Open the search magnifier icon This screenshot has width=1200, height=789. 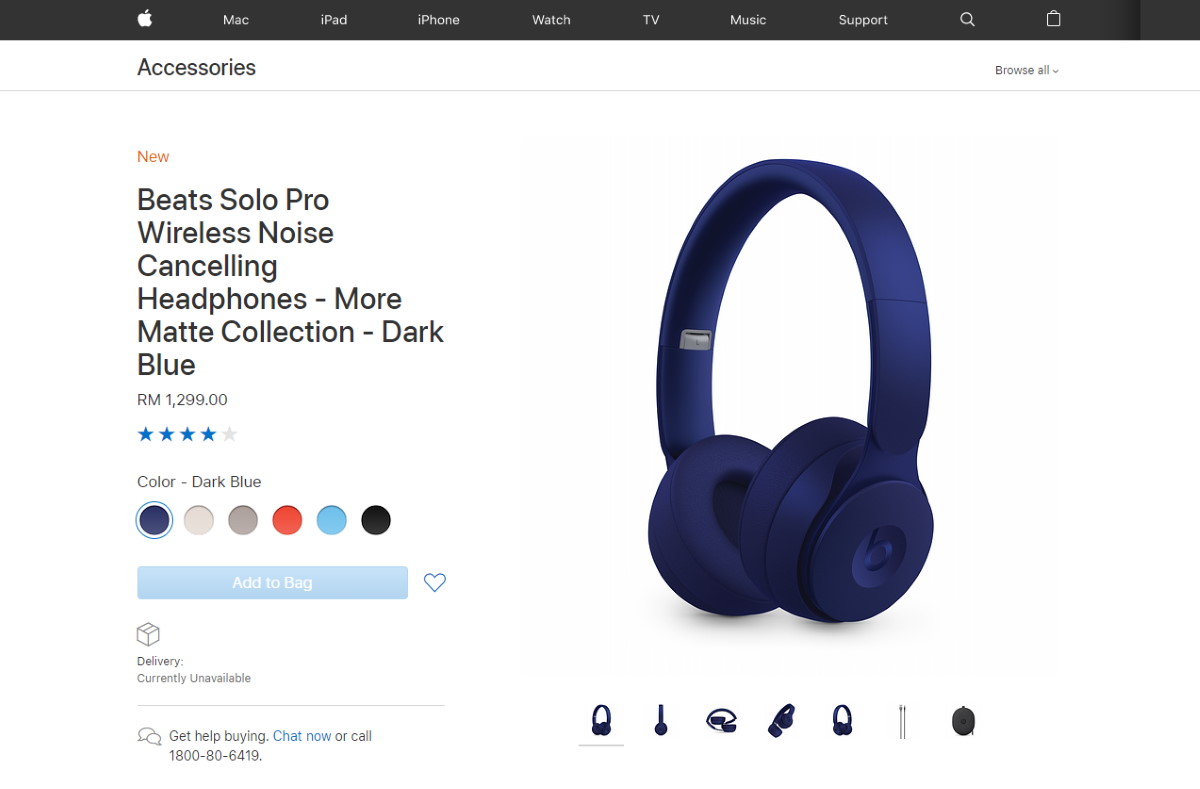(x=967, y=19)
